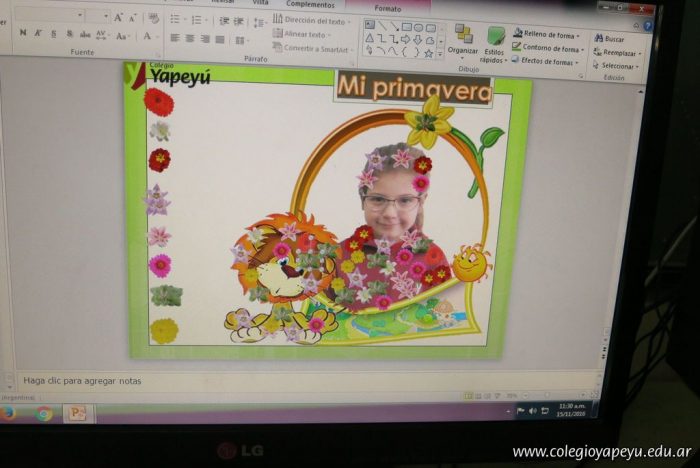Center-align the paragraph text

[x=189, y=39]
